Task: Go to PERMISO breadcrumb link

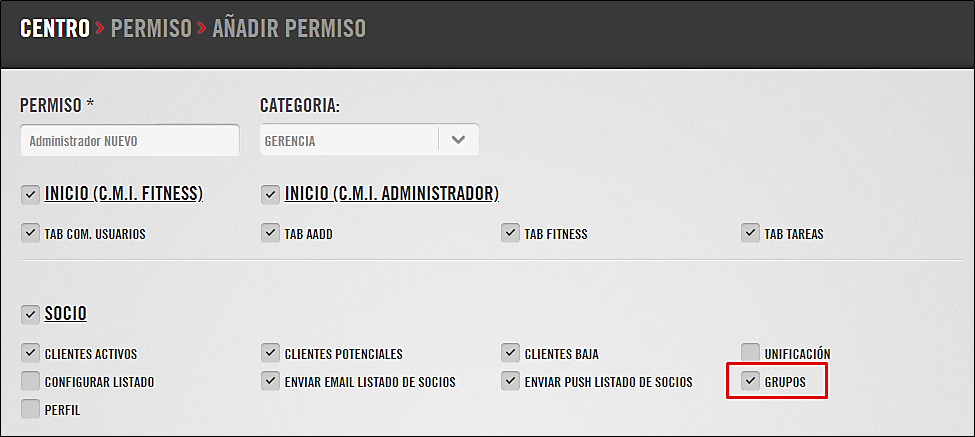Action: point(151,29)
